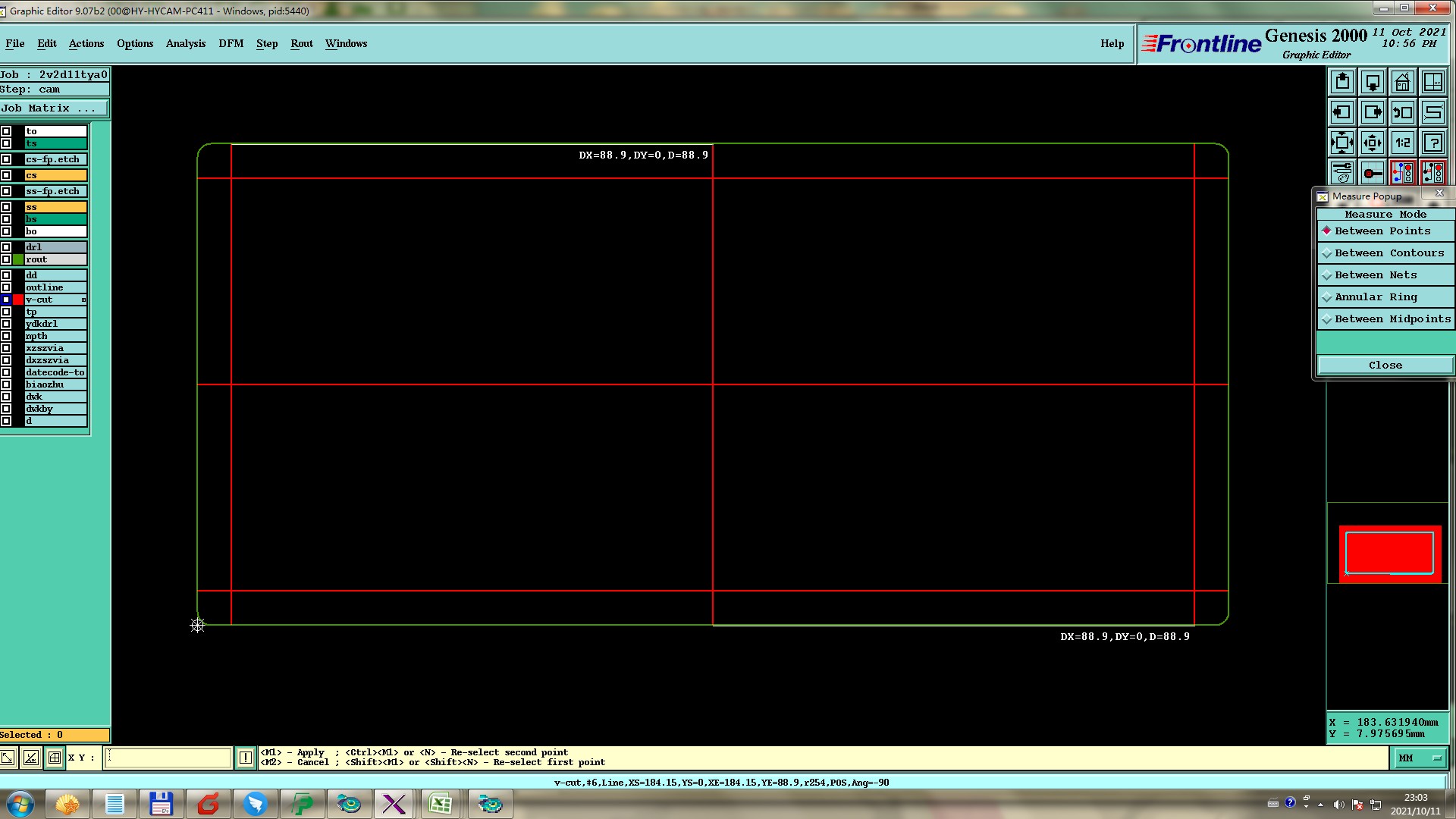Image resolution: width=1456 pixels, height=819 pixels.
Task: Click the pan up view icon
Action: tap(1341, 82)
